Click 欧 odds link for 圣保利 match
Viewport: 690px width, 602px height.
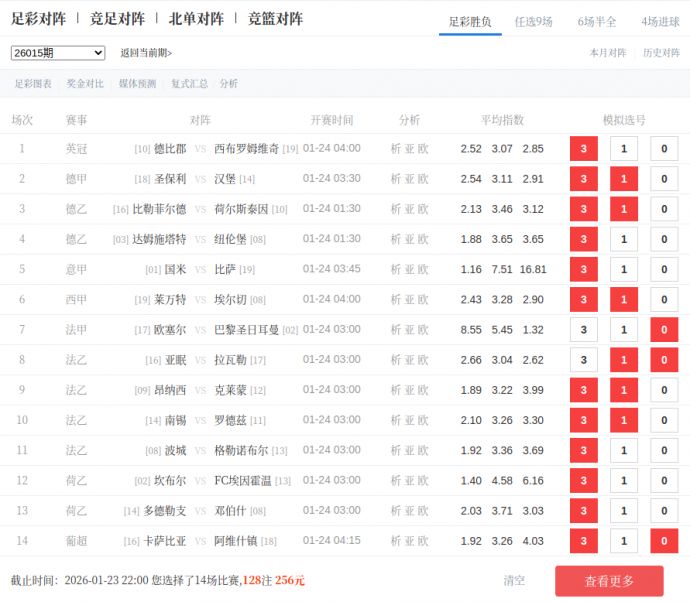click(x=423, y=179)
